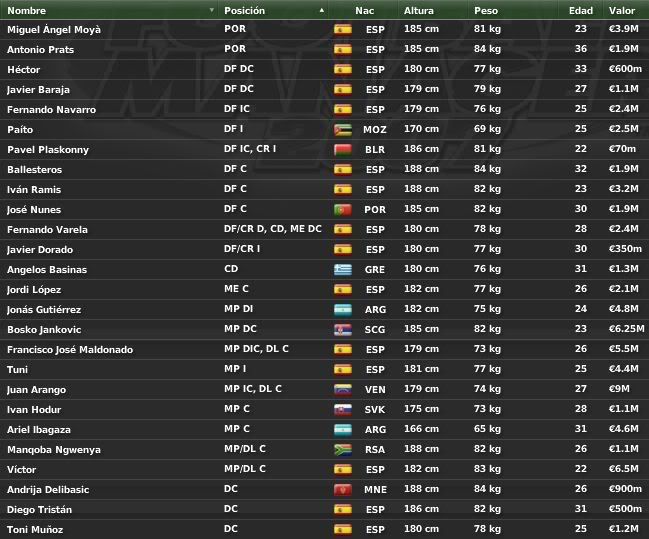Click Spain flag in Francisco José Maldonado row
649x539 pixels.
point(343,349)
